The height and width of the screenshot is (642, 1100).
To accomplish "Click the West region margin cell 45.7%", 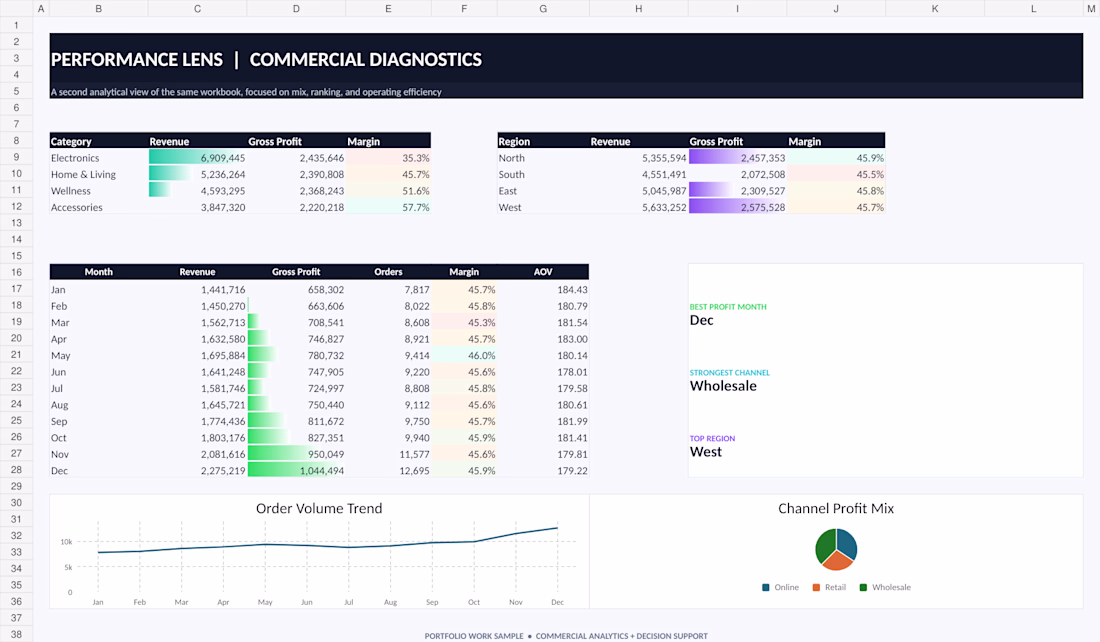I will pos(836,208).
